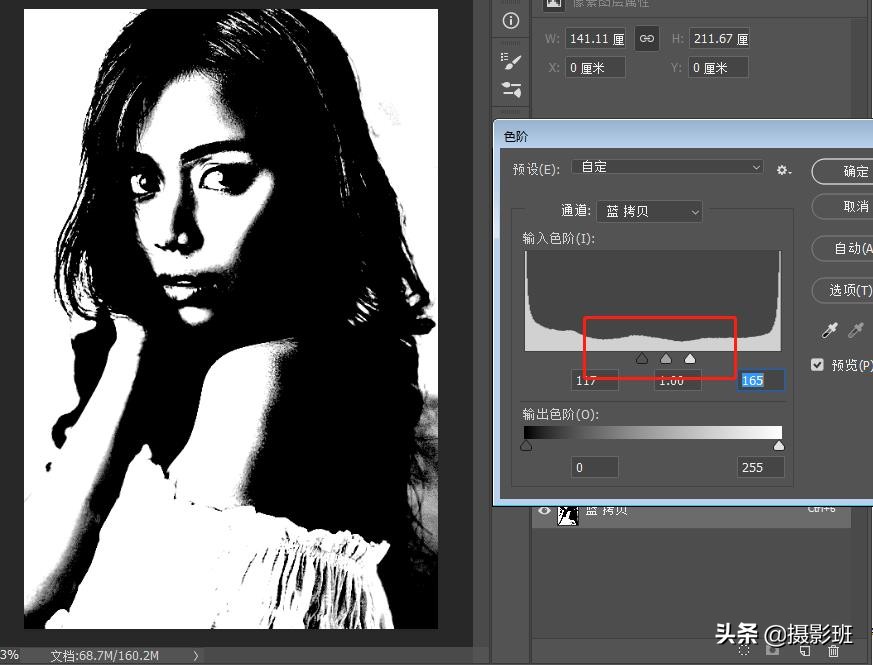873x665 pixels.
Task: Create new channel icon
Action: (x=805, y=651)
